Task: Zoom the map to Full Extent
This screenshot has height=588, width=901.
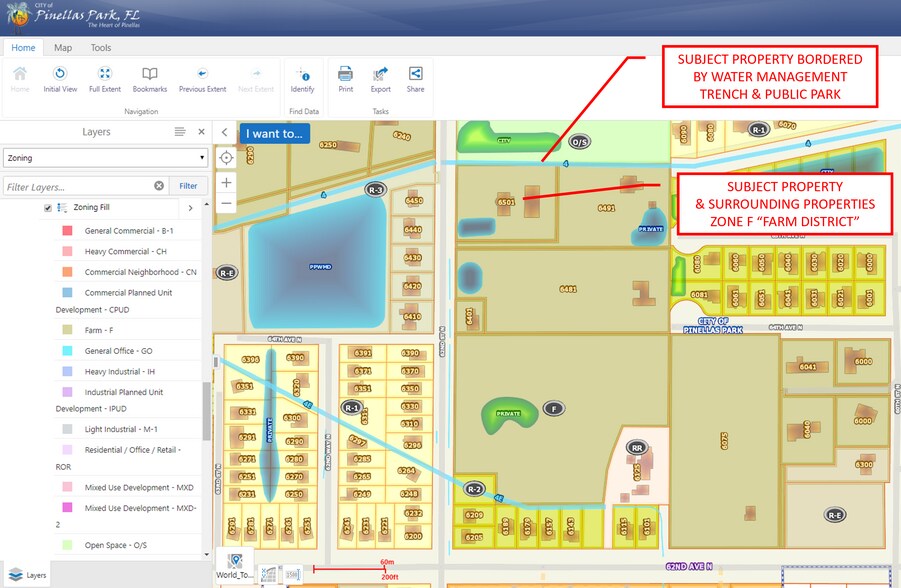Action: 105,79
